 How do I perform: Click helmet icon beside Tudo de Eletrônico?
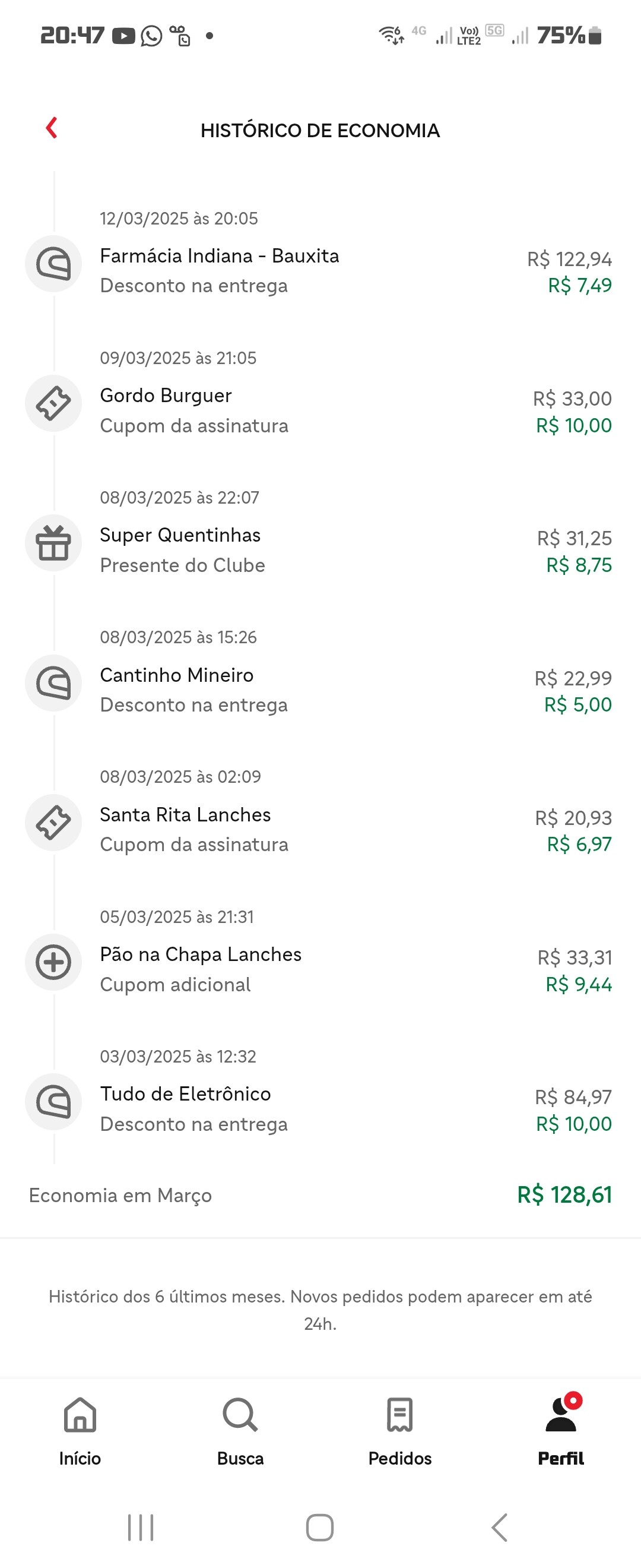tap(53, 1101)
